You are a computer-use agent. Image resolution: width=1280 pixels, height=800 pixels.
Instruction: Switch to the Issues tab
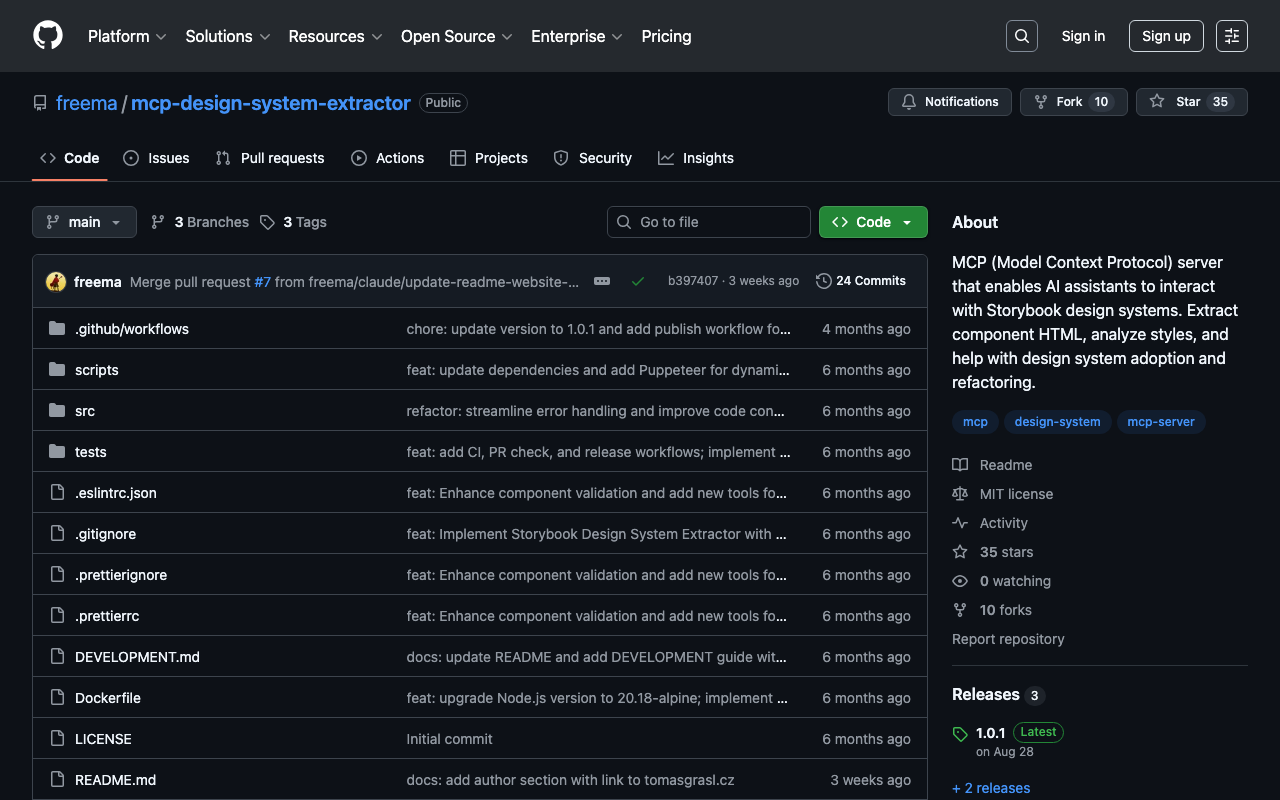point(156,158)
